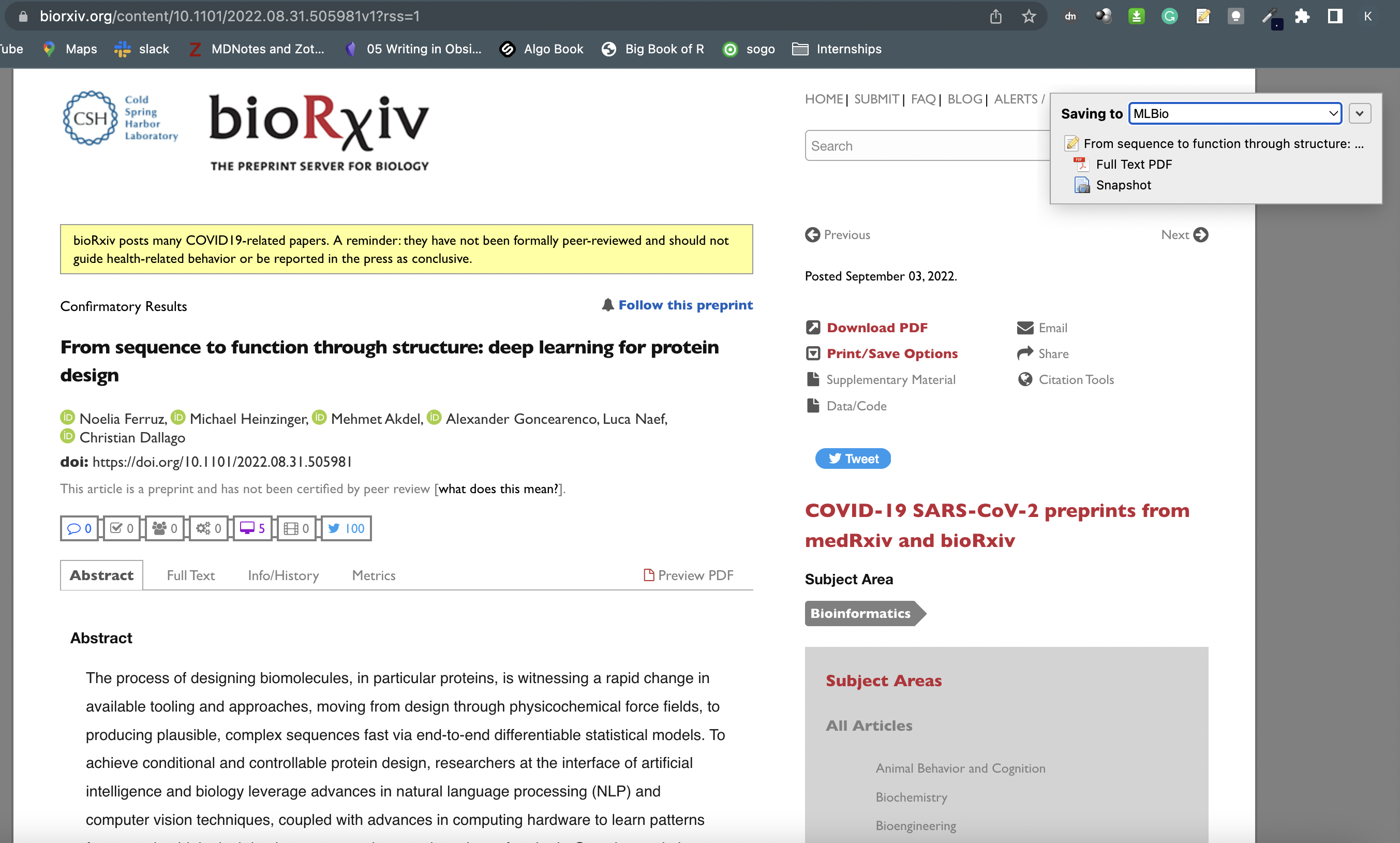Open the sogo bookmark
Viewport: 1400px width, 843px height.
(x=749, y=49)
